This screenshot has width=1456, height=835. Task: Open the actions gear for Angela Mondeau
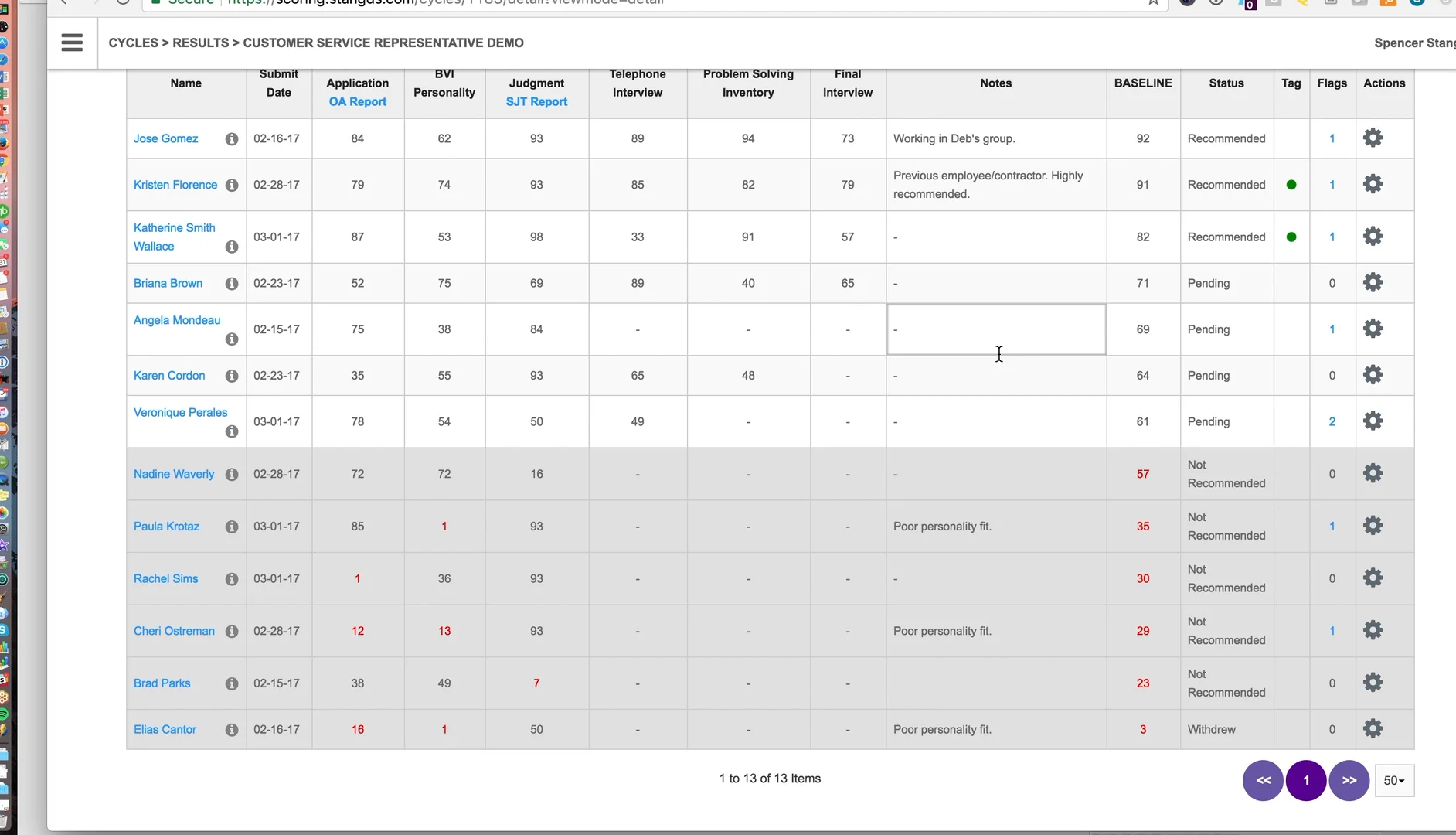click(x=1373, y=329)
